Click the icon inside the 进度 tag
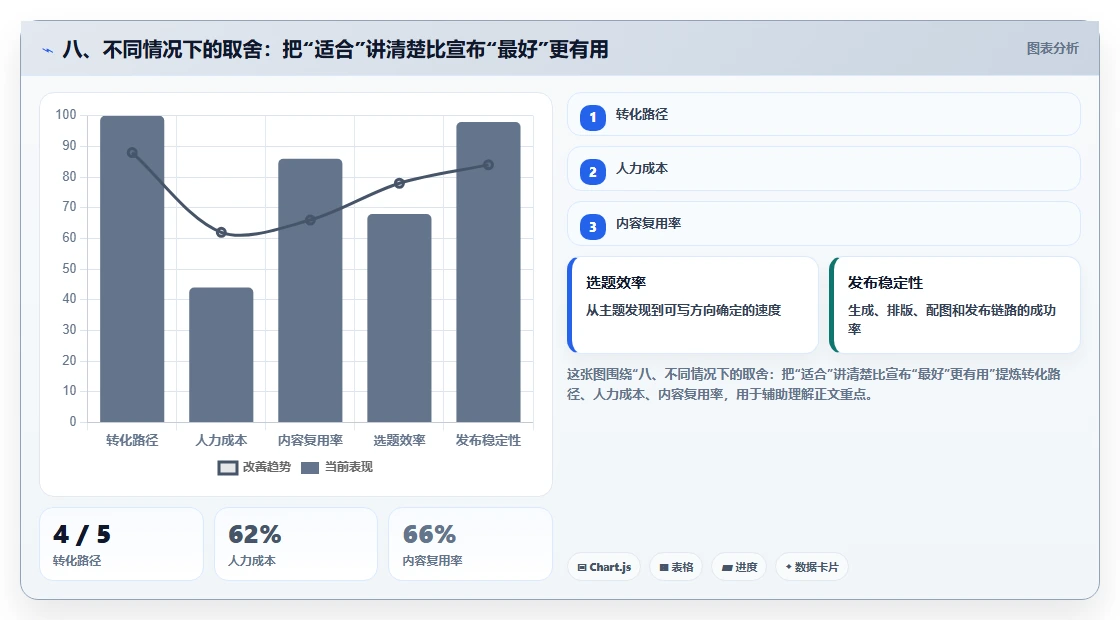 pos(727,567)
